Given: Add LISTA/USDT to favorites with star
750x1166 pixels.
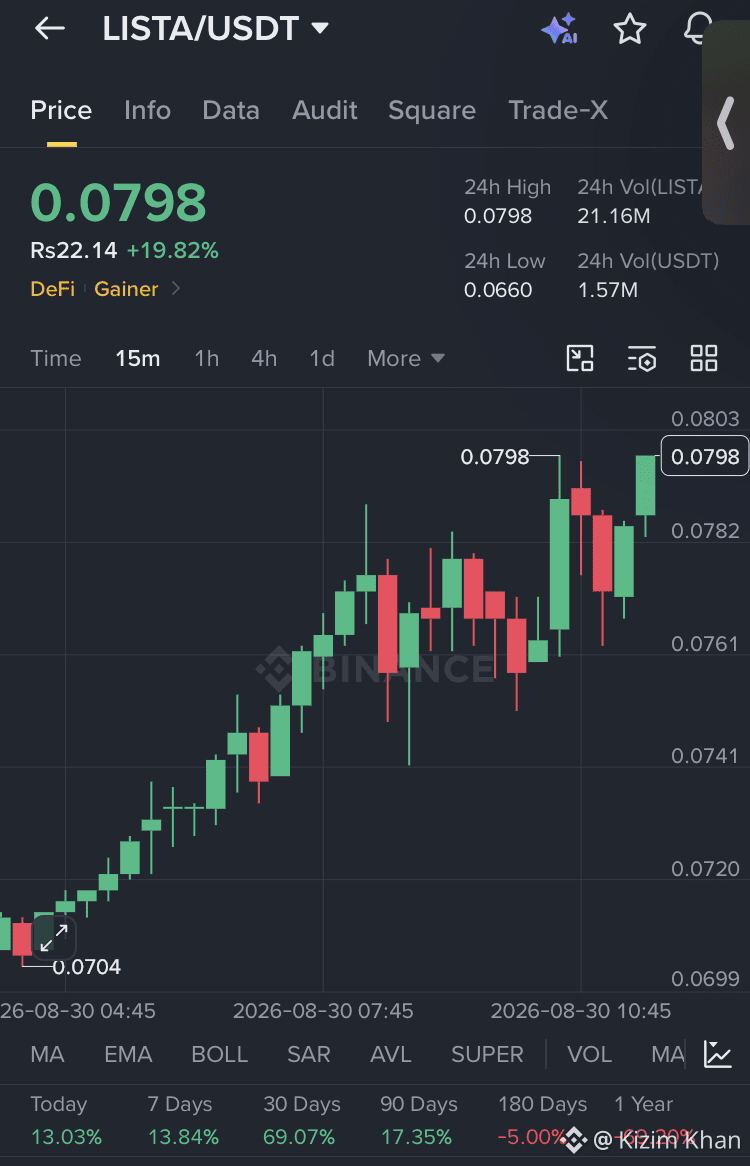Looking at the screenshot, I should (x=630, y=29).
